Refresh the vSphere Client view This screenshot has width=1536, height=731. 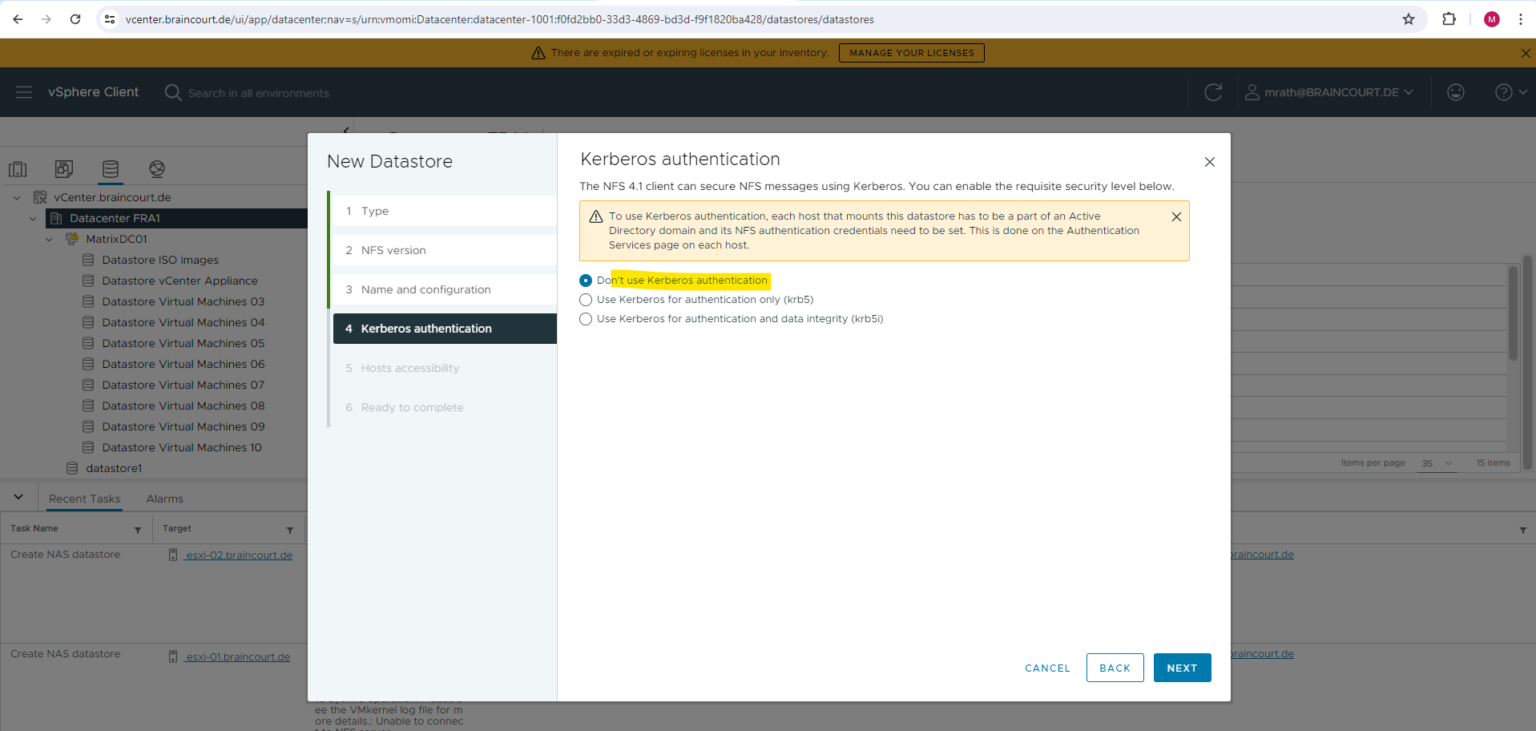(1213, 92)
